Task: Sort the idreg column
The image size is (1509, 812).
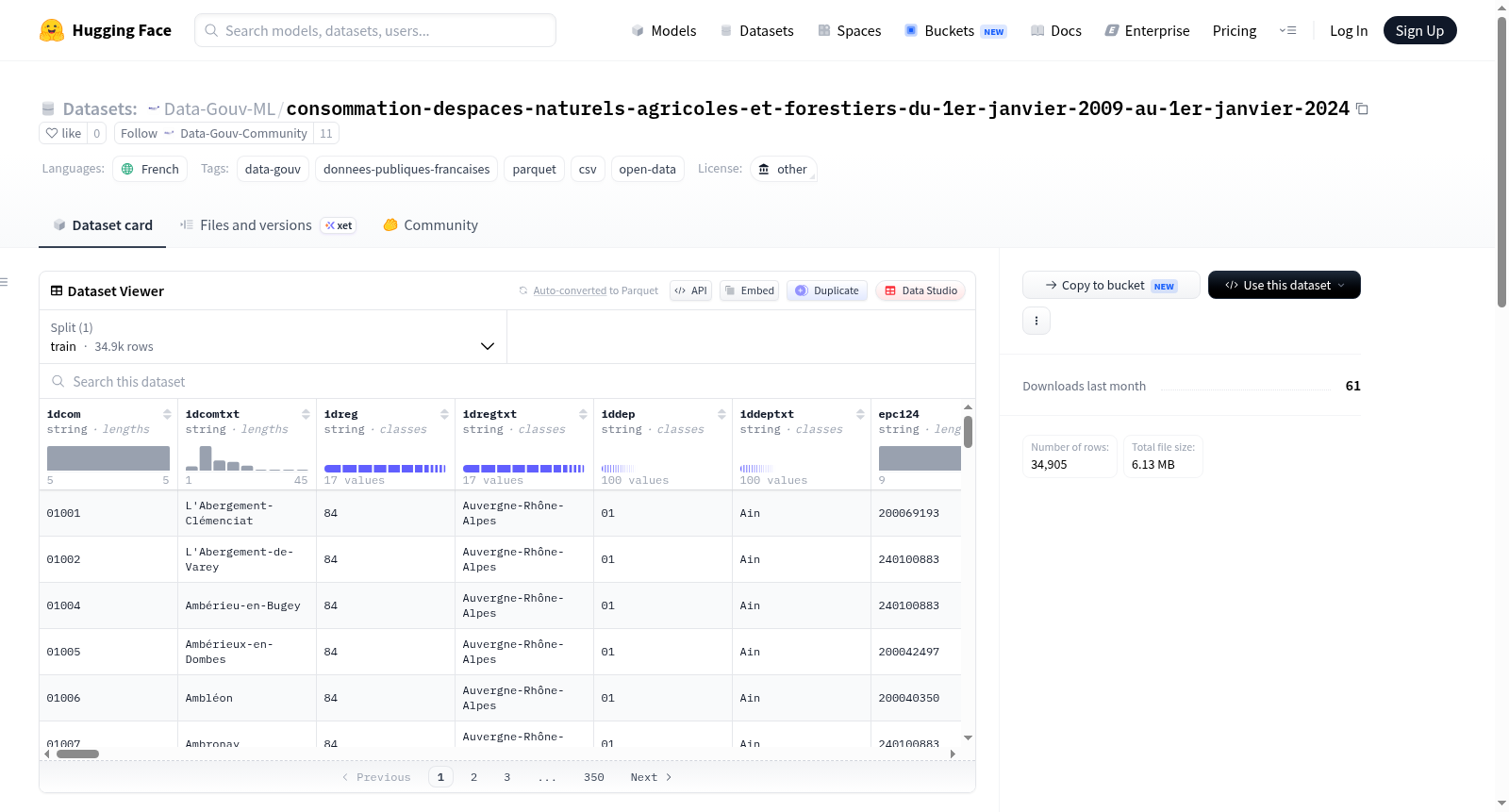Action: point(444,414)
